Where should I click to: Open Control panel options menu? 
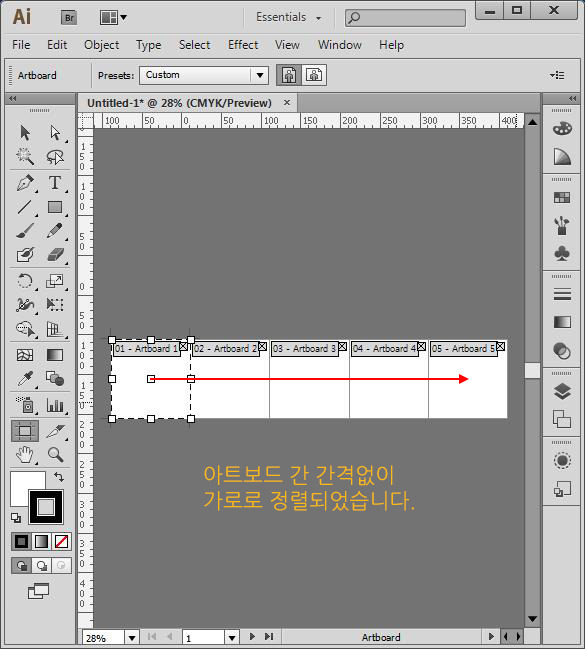click(x=557, y=75)
